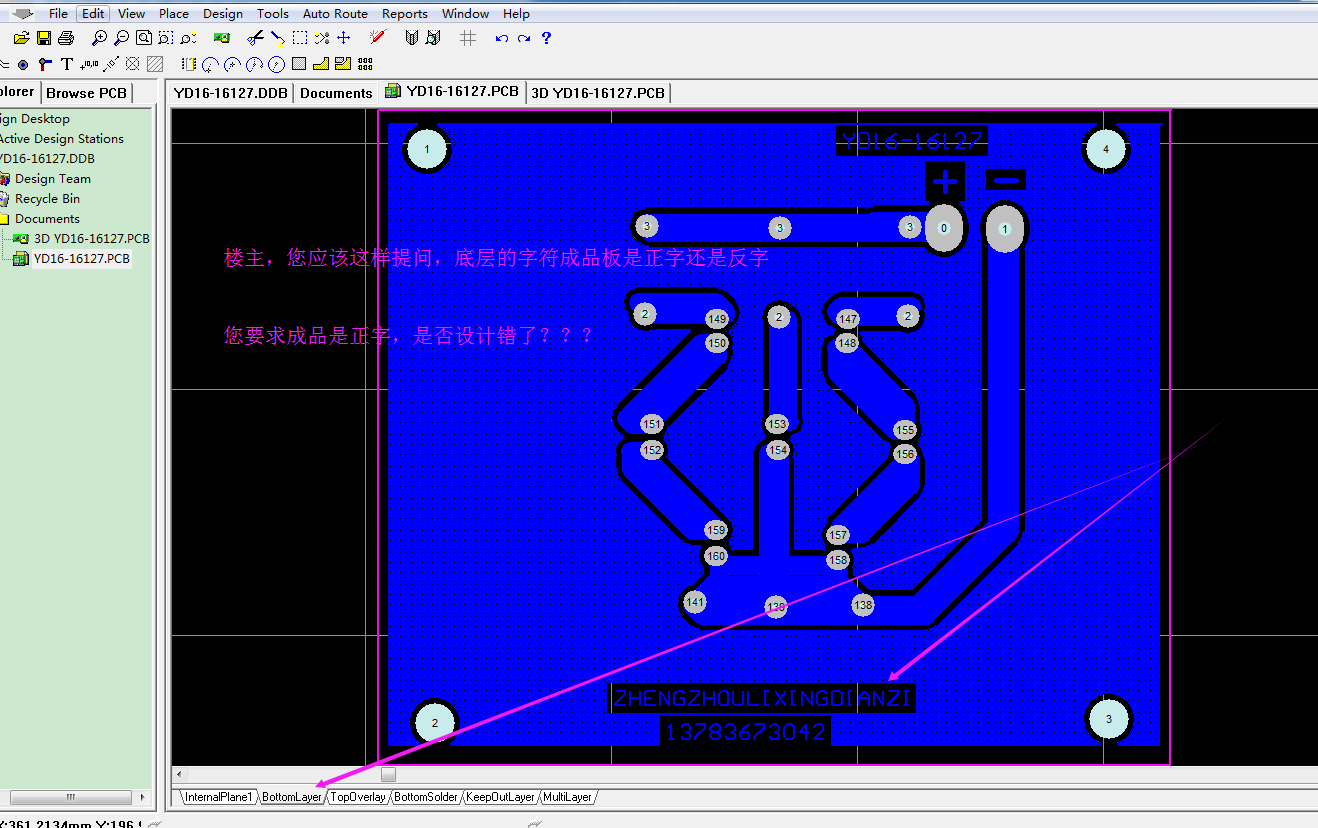The width and height of the screenshot is (1318, 828).
Task: Cut the selection with the scissors icon
Action: [255, 38]
